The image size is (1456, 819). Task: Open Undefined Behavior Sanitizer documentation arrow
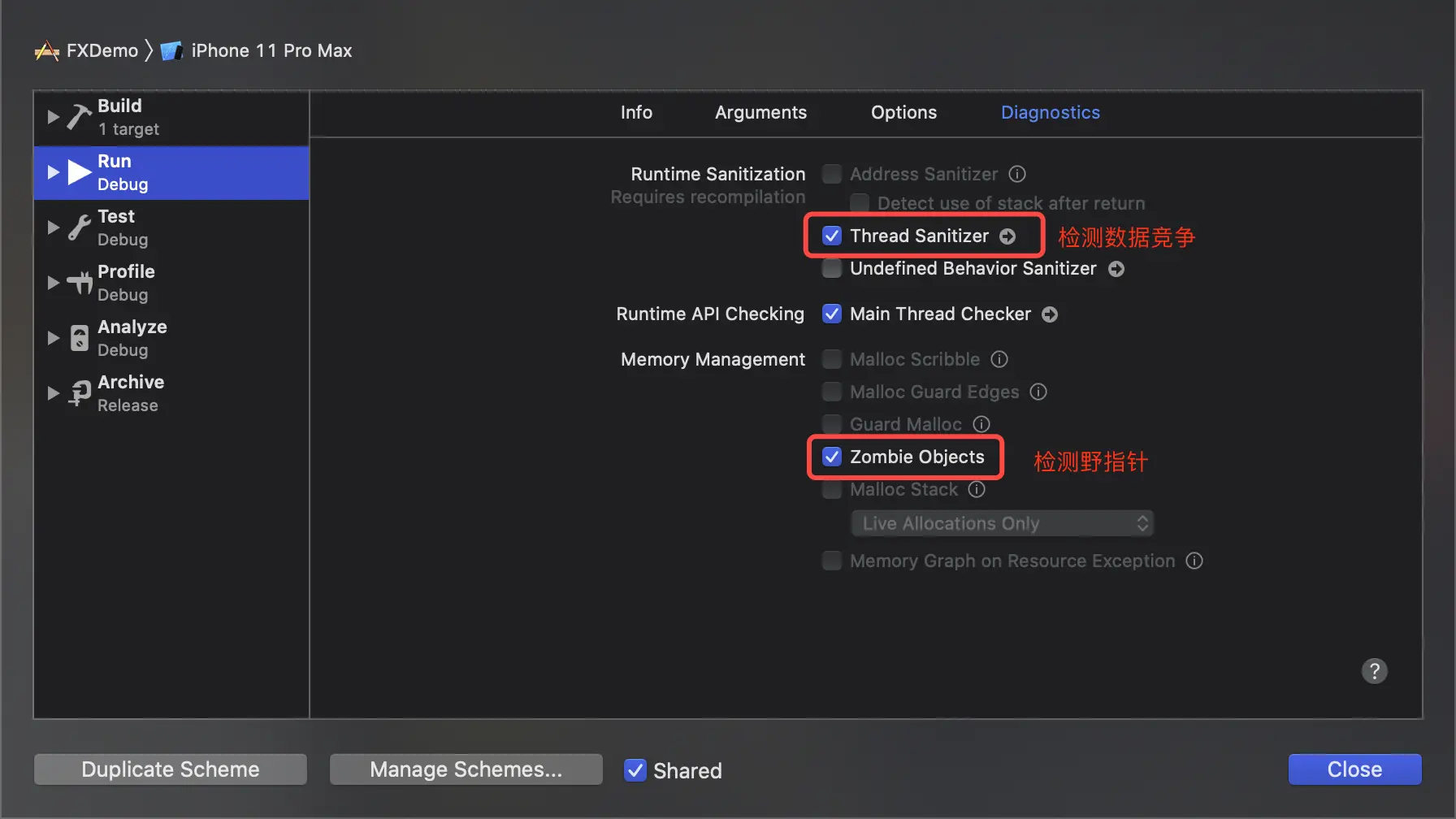pos(1116,269)
